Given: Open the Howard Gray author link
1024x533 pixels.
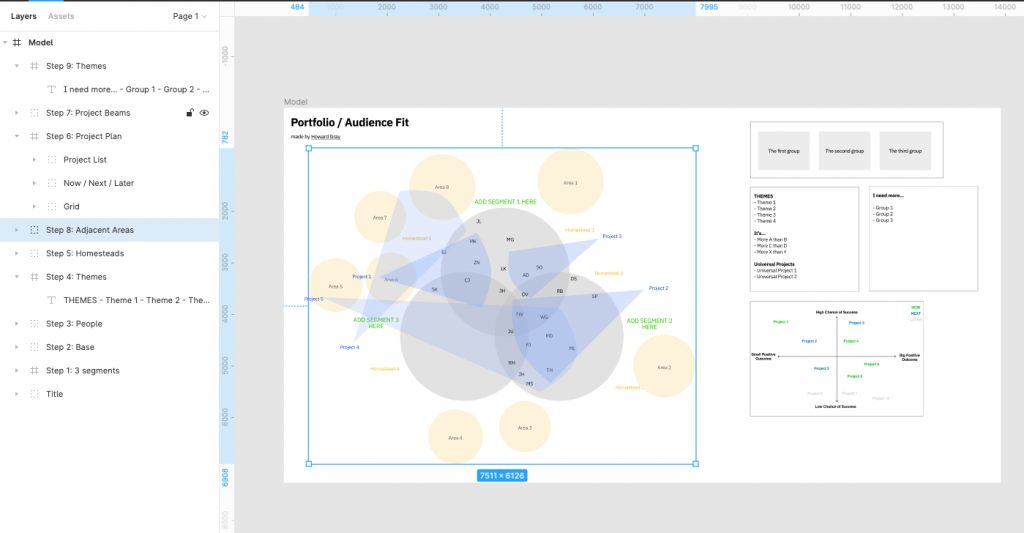Looking at the screenshot, I should (326, 137).
